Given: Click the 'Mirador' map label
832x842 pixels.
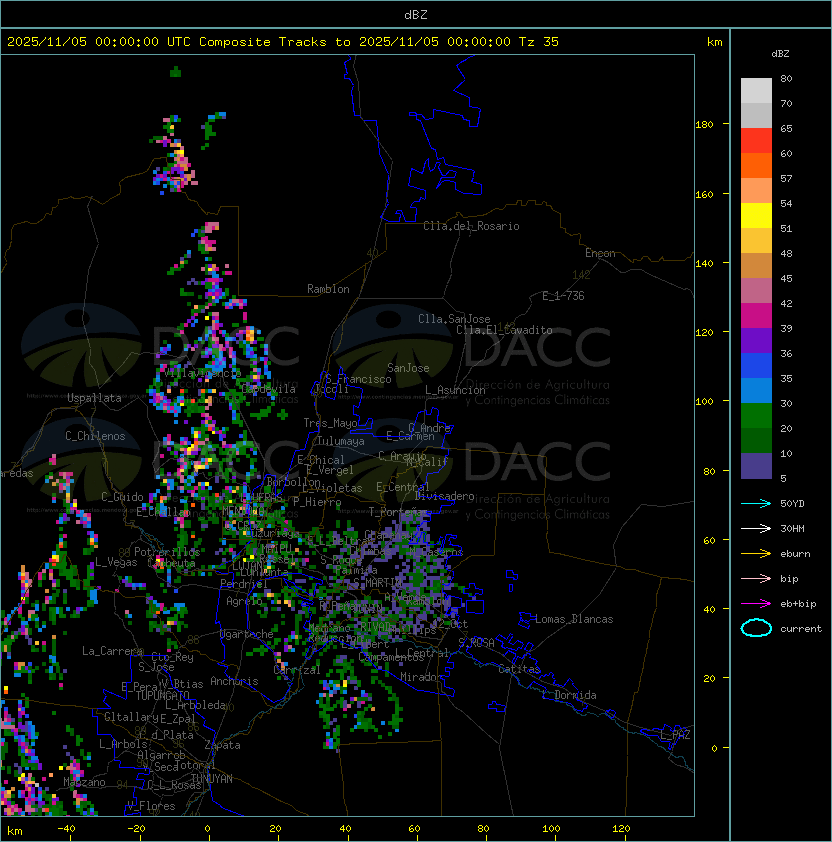Looking at the screenshot, I should (x=421, y=677).
